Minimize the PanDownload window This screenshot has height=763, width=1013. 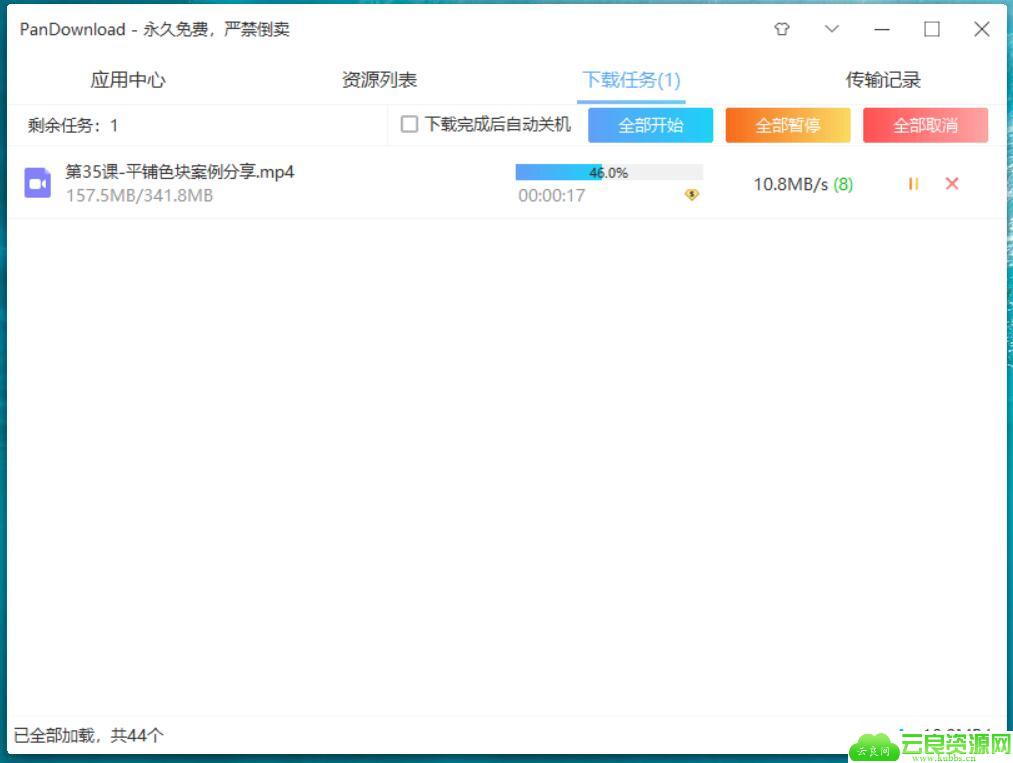point(882,30)
